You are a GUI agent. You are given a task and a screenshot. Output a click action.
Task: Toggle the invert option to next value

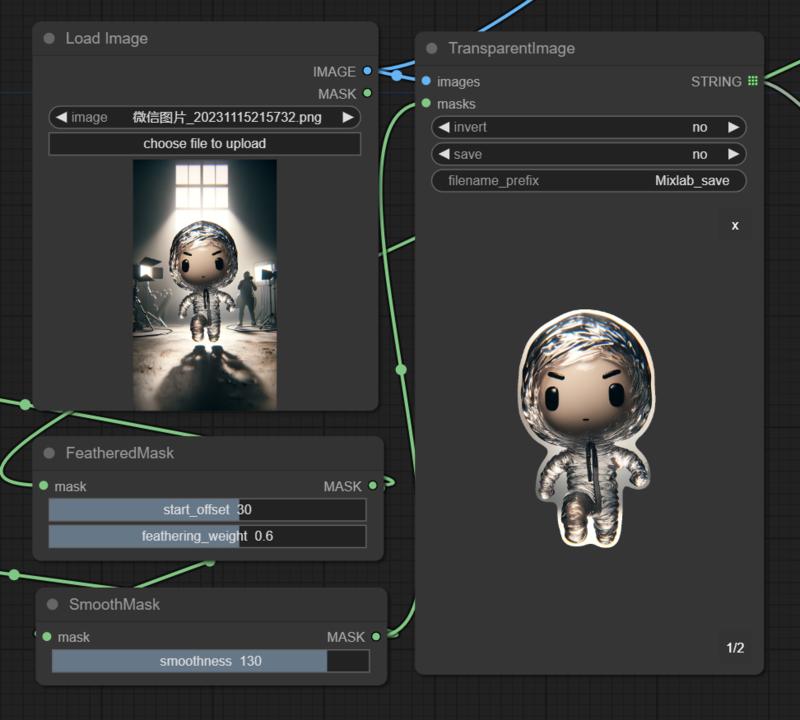733,128
